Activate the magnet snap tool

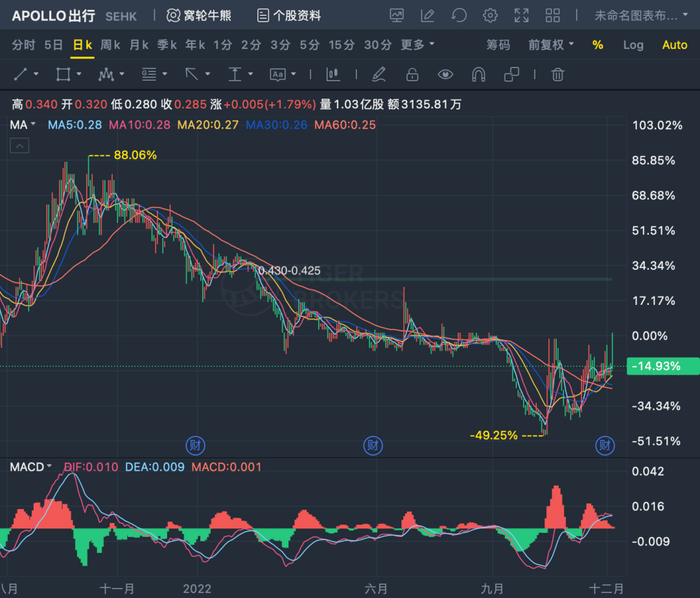point(478,74)
